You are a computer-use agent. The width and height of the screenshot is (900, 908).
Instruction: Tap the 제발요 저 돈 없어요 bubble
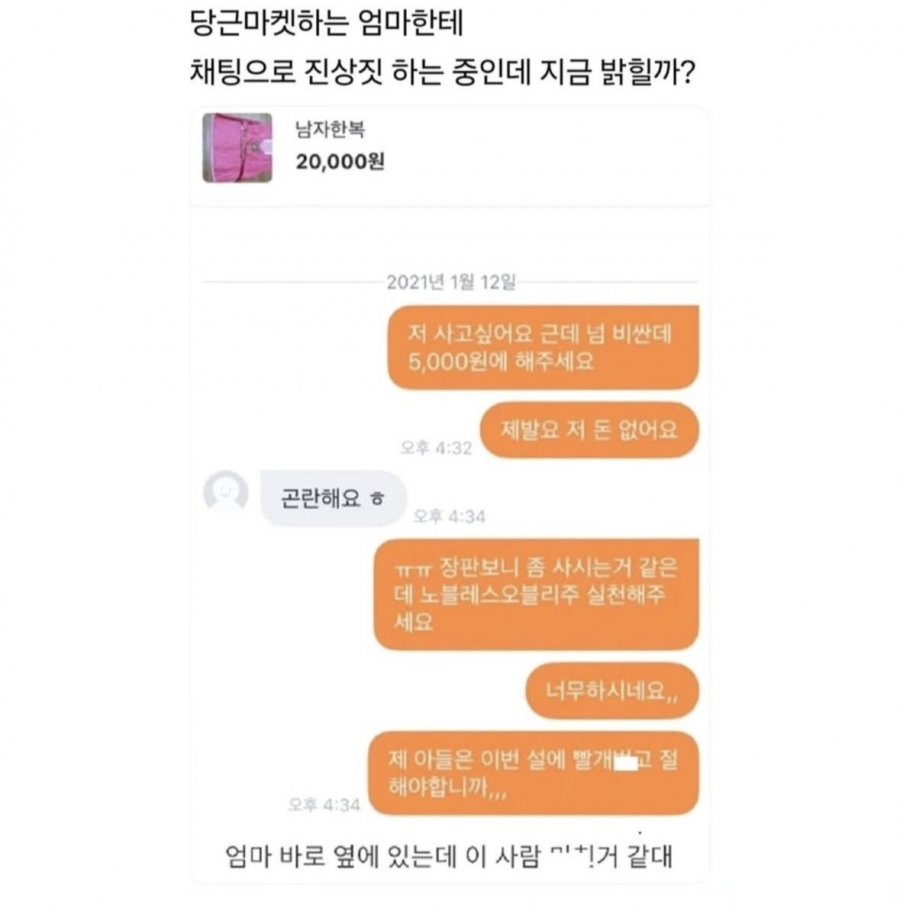589,430
